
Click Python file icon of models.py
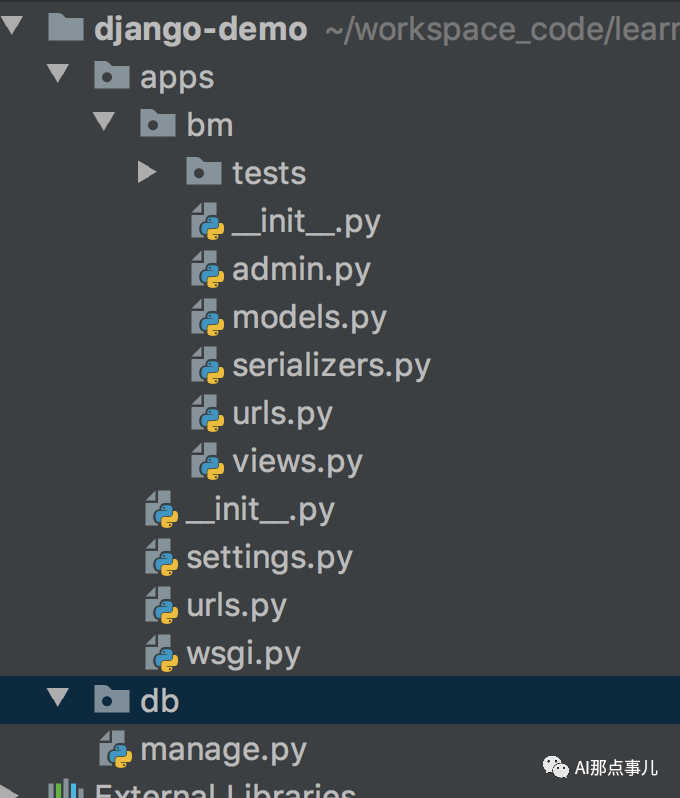[208, 317]
